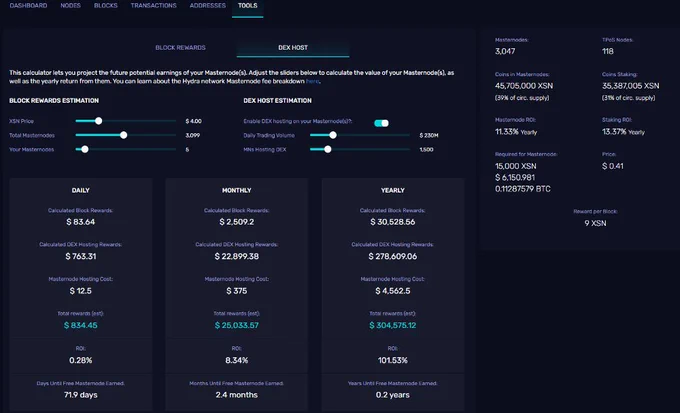Click MNs Hosting DEX value 1,500
This screenshot has height=413, width=680.
pyautogui.click(x=426, y=150)
